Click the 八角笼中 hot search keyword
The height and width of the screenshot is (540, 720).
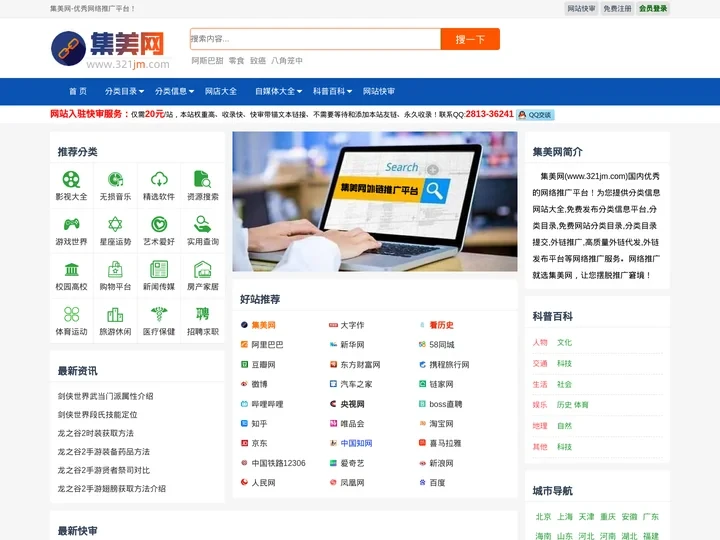point(287,61)
